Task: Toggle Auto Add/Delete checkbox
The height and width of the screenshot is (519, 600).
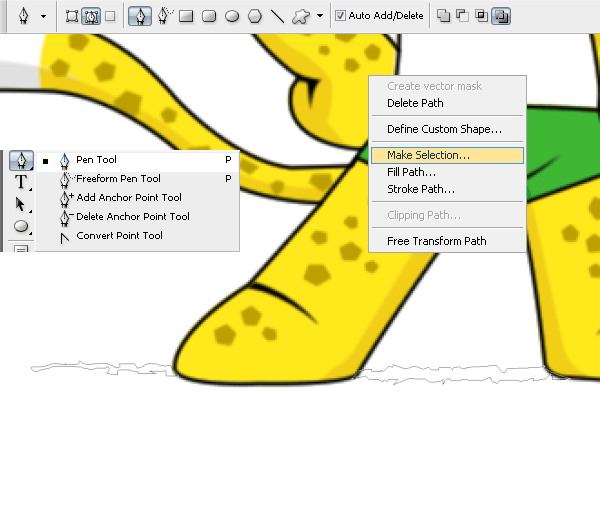Action: pos(341,16)
